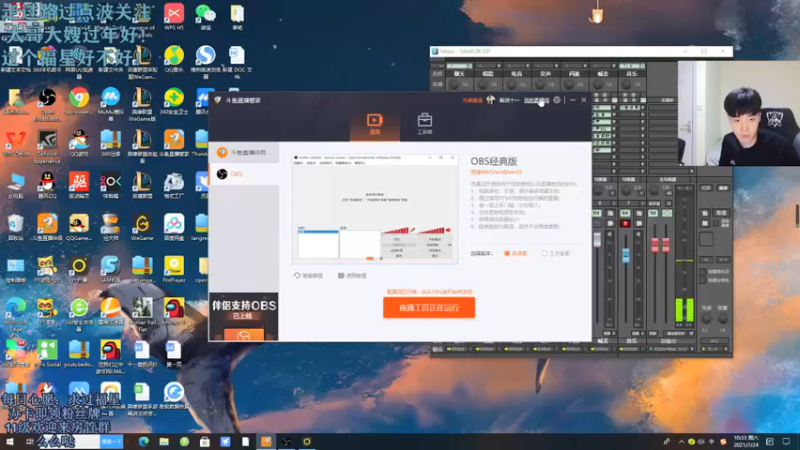800x450 pixels.
Task: Open the WeGame desktop shortcut
Action: click(x=142, y=228)
